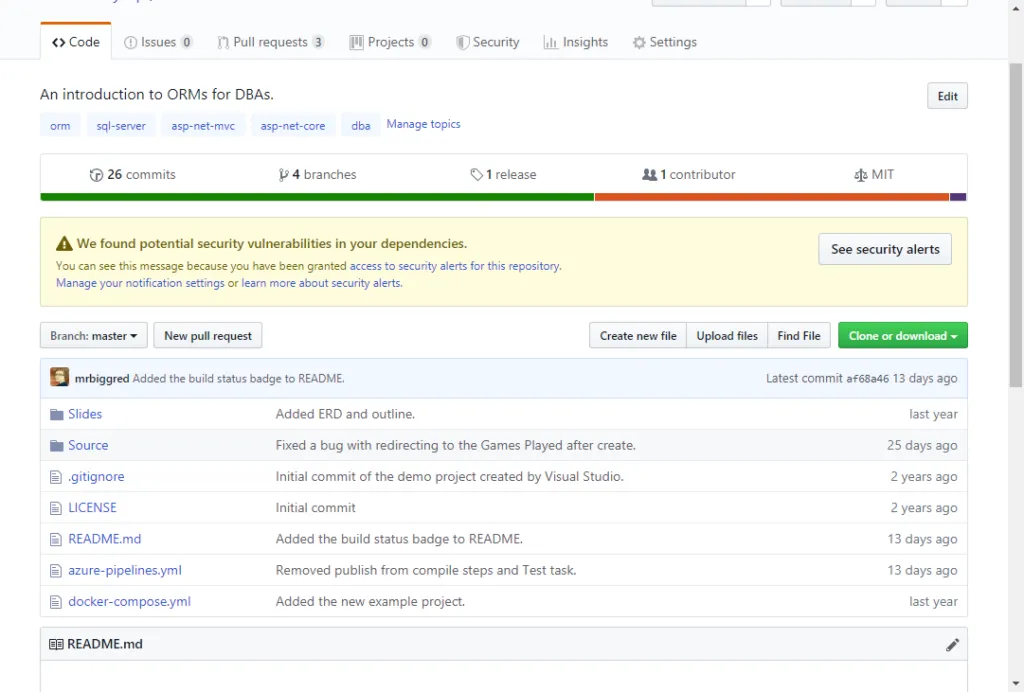This screenshot has width=1024, height=692.
Task: Open README.md in file list
Action: pyautogui.click(x=104, y=539)
